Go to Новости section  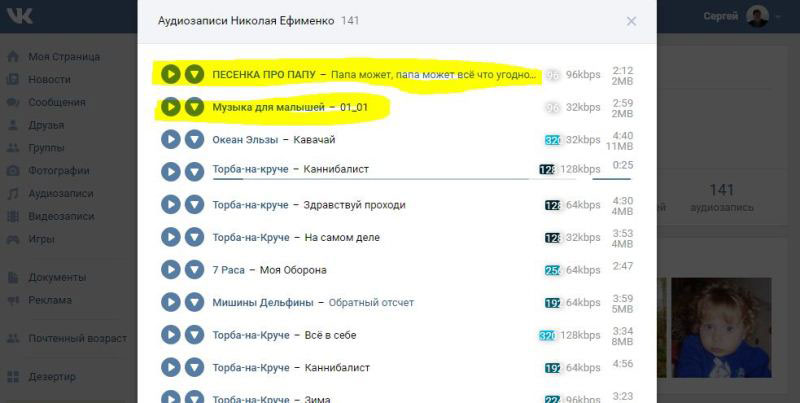coord(49,80)
